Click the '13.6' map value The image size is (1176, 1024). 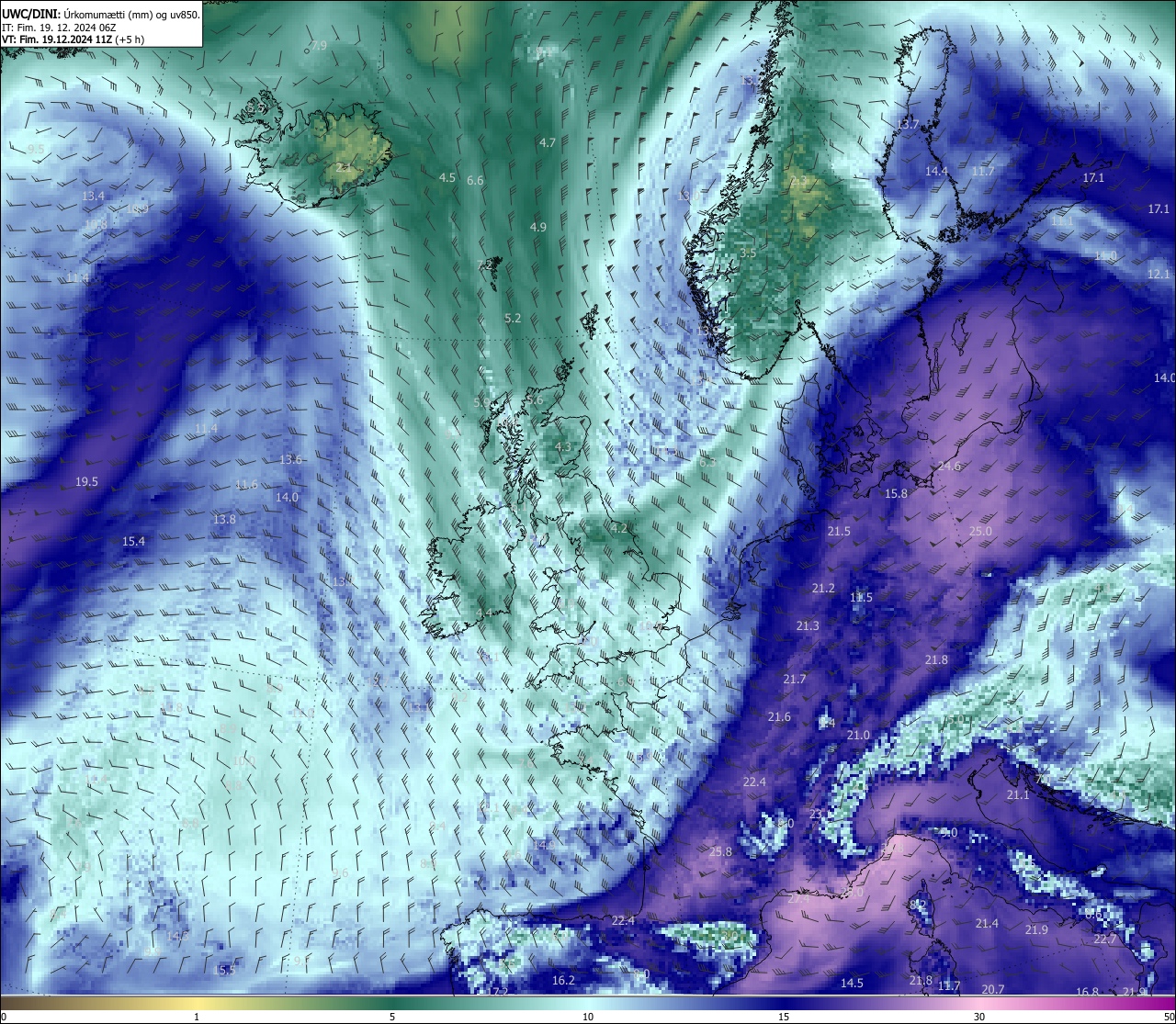pyautogui.click(x=290, y=460)
